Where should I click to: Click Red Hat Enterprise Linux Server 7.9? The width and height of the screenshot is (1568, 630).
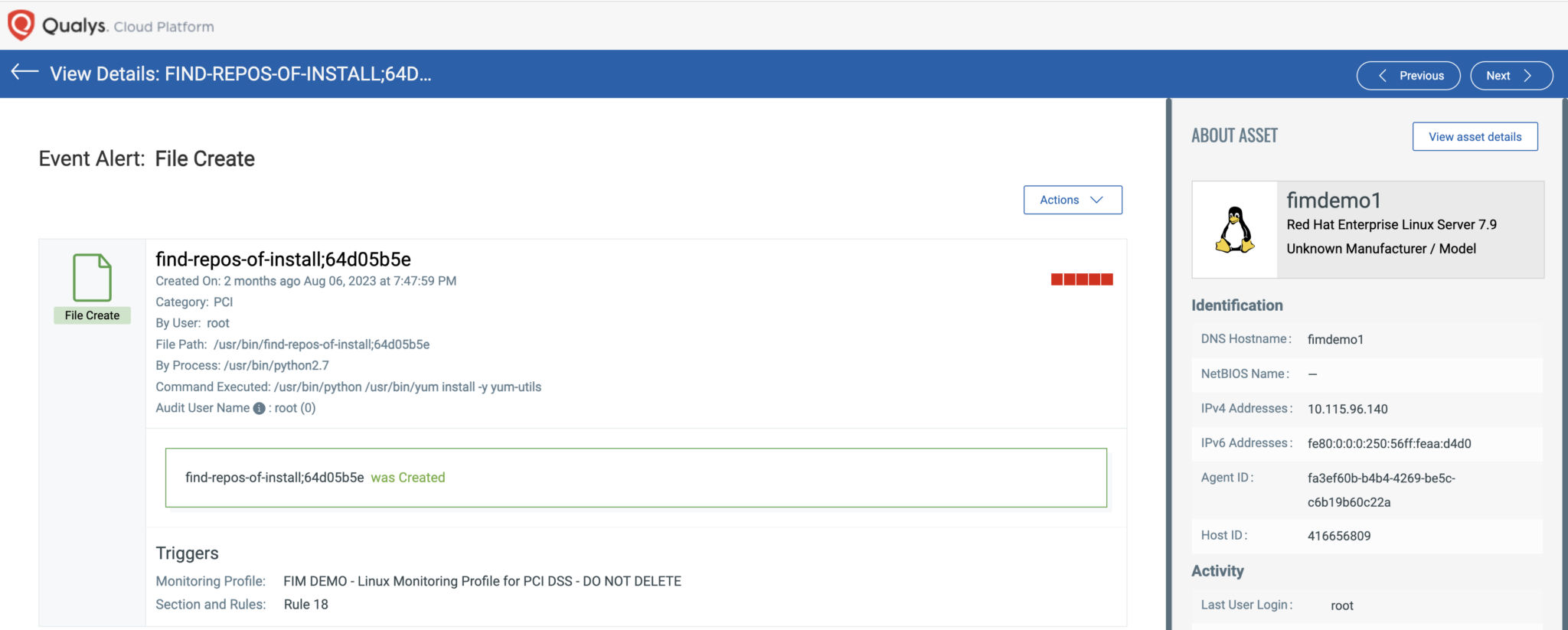(x=1391, y=225)
